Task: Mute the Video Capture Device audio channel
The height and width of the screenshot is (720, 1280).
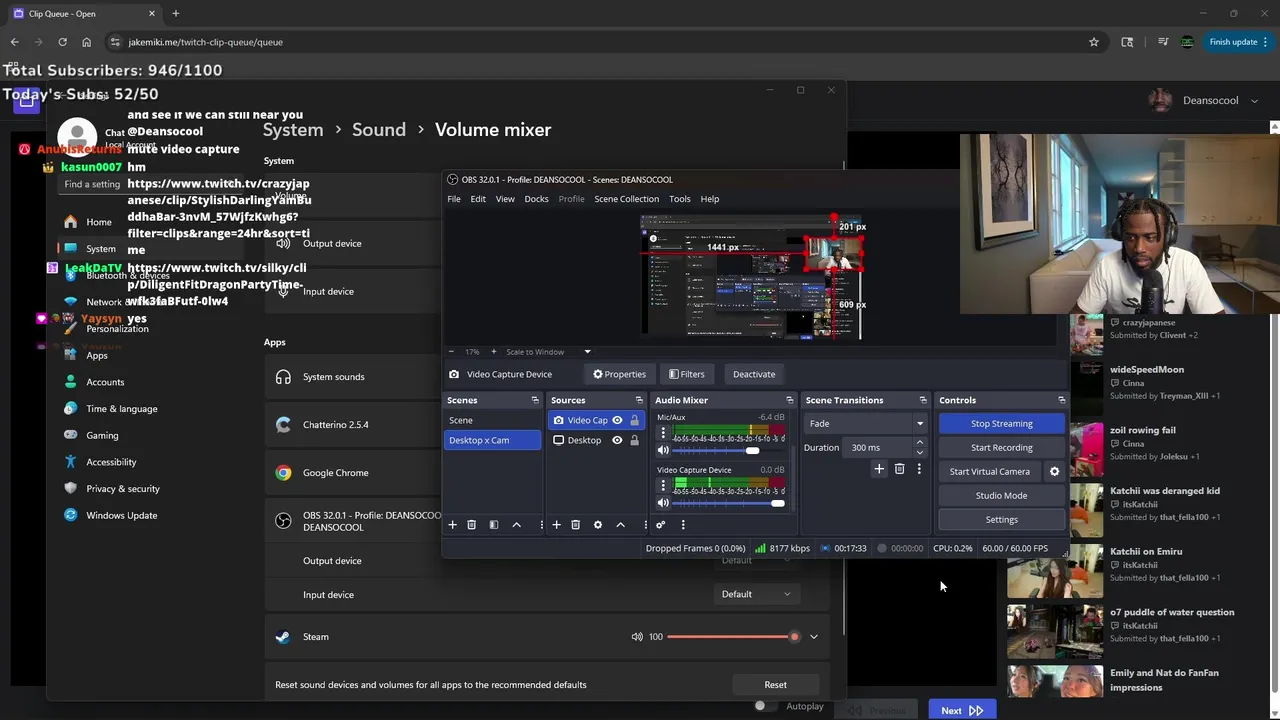Action: click(663, 503)
